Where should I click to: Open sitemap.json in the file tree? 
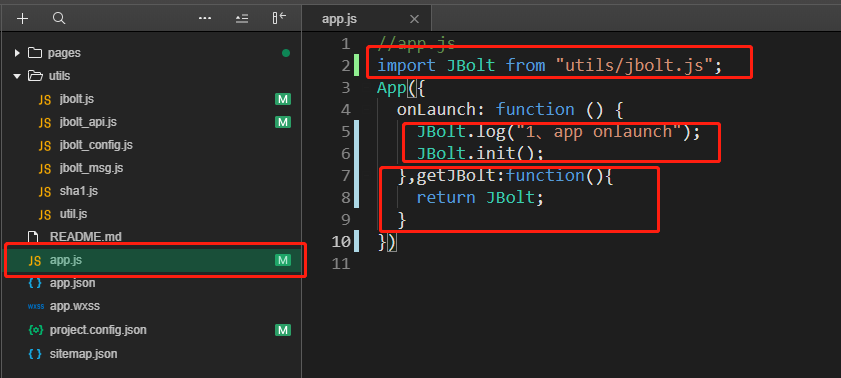84,354
